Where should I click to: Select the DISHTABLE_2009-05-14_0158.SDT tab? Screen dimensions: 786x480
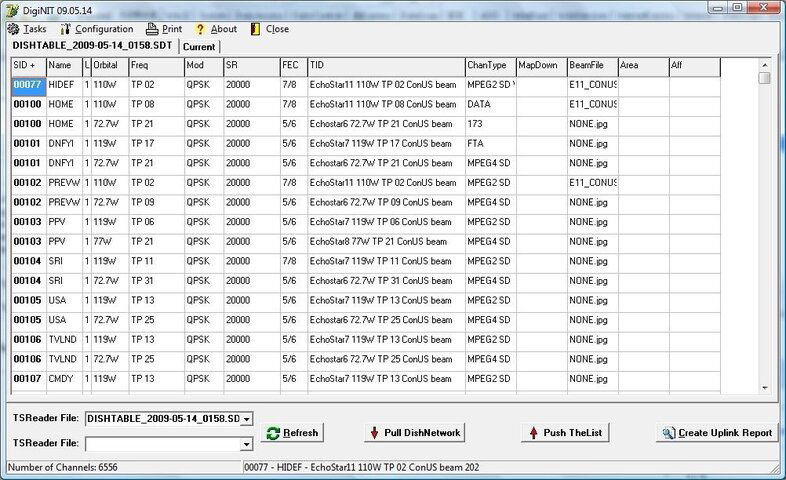click(92, 46)
